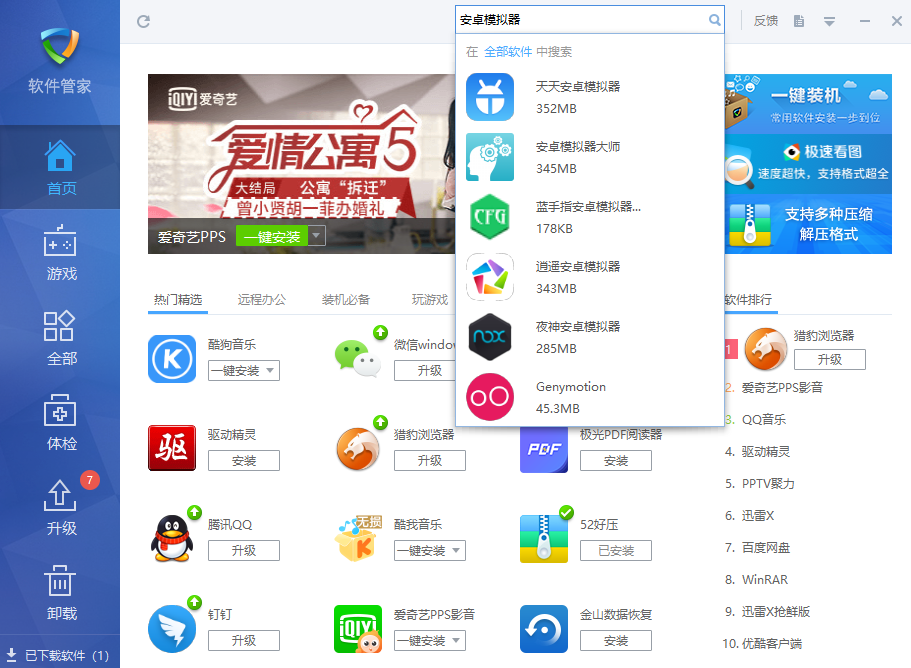Upgrade 腾讯QQ with 升级 button

244,551
